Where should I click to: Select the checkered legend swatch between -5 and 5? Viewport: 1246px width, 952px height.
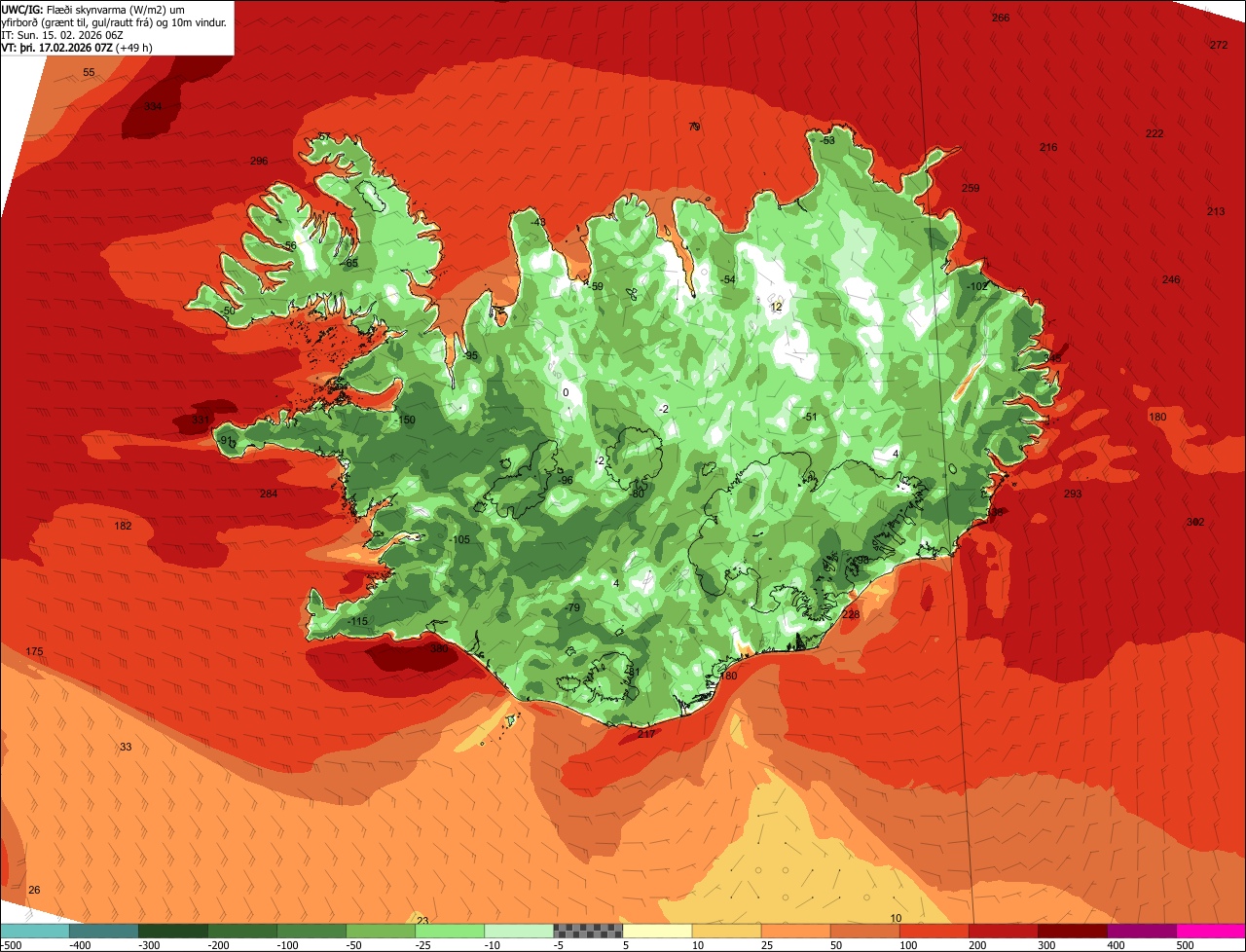point(588,932)
